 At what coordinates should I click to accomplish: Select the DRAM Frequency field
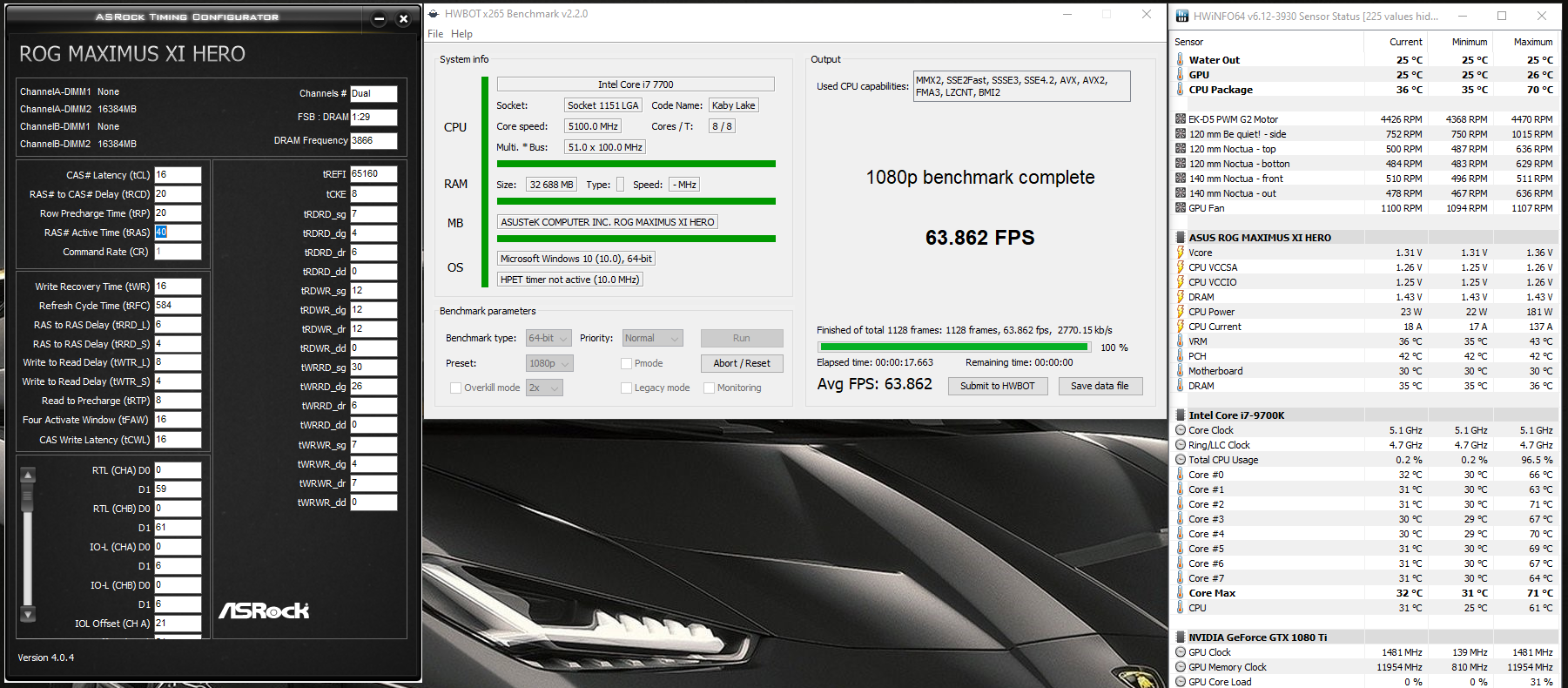373,140
